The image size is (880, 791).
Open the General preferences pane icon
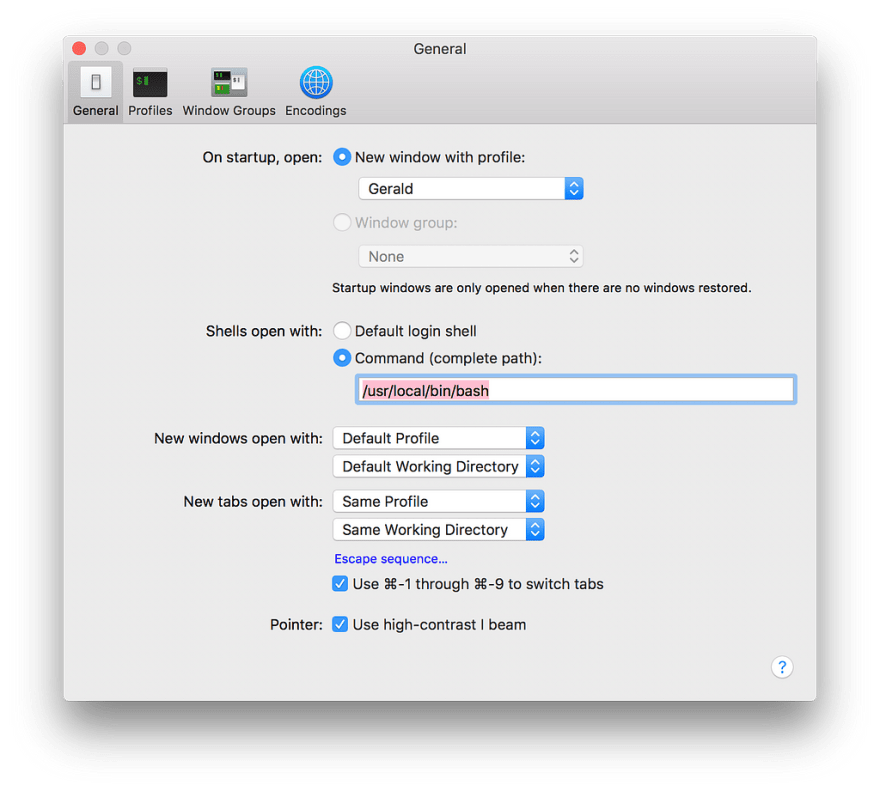[x=95, y=92]
